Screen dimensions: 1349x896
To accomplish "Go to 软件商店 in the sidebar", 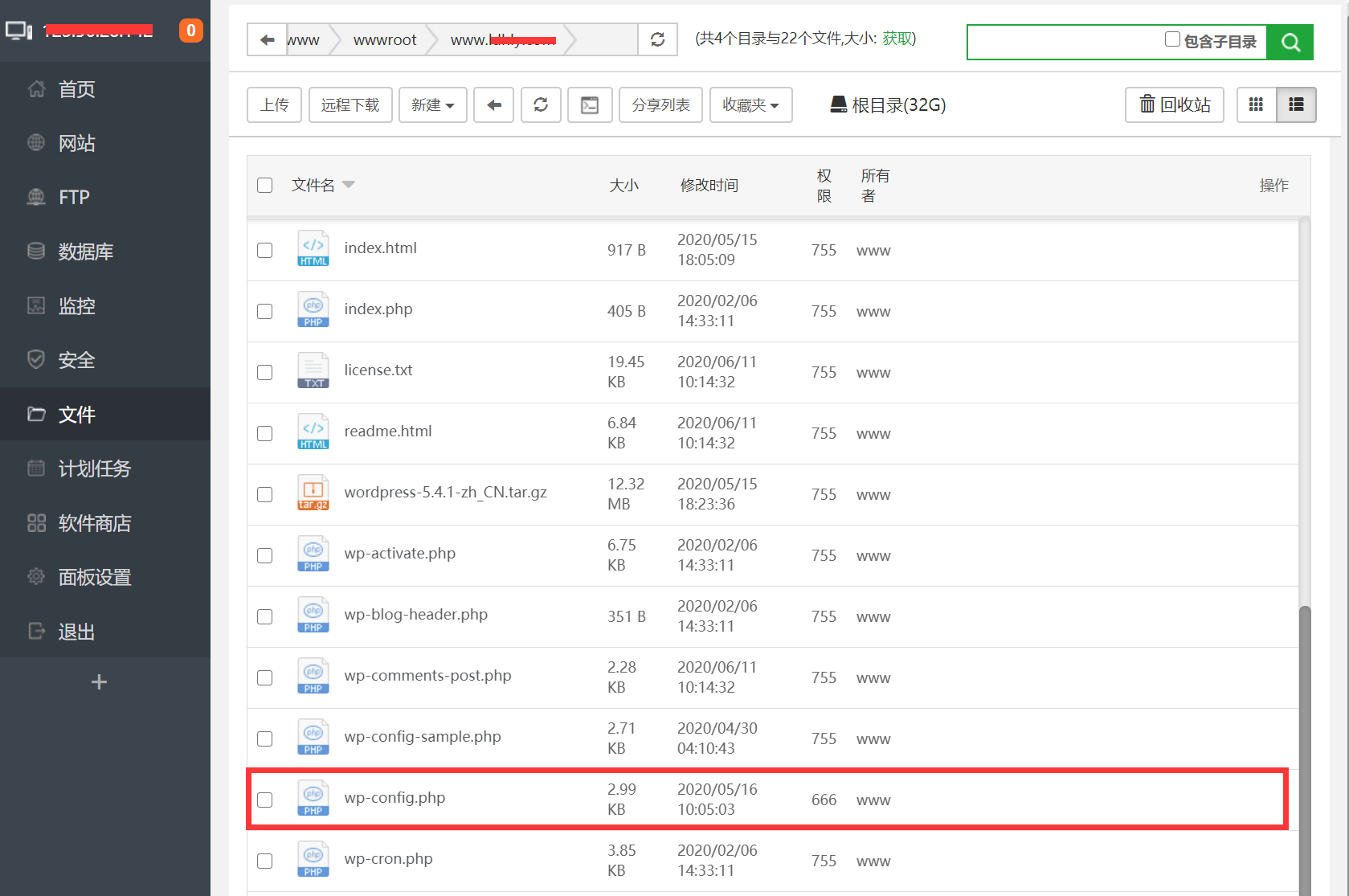I will pyautogui.click(x=94, y=523).
